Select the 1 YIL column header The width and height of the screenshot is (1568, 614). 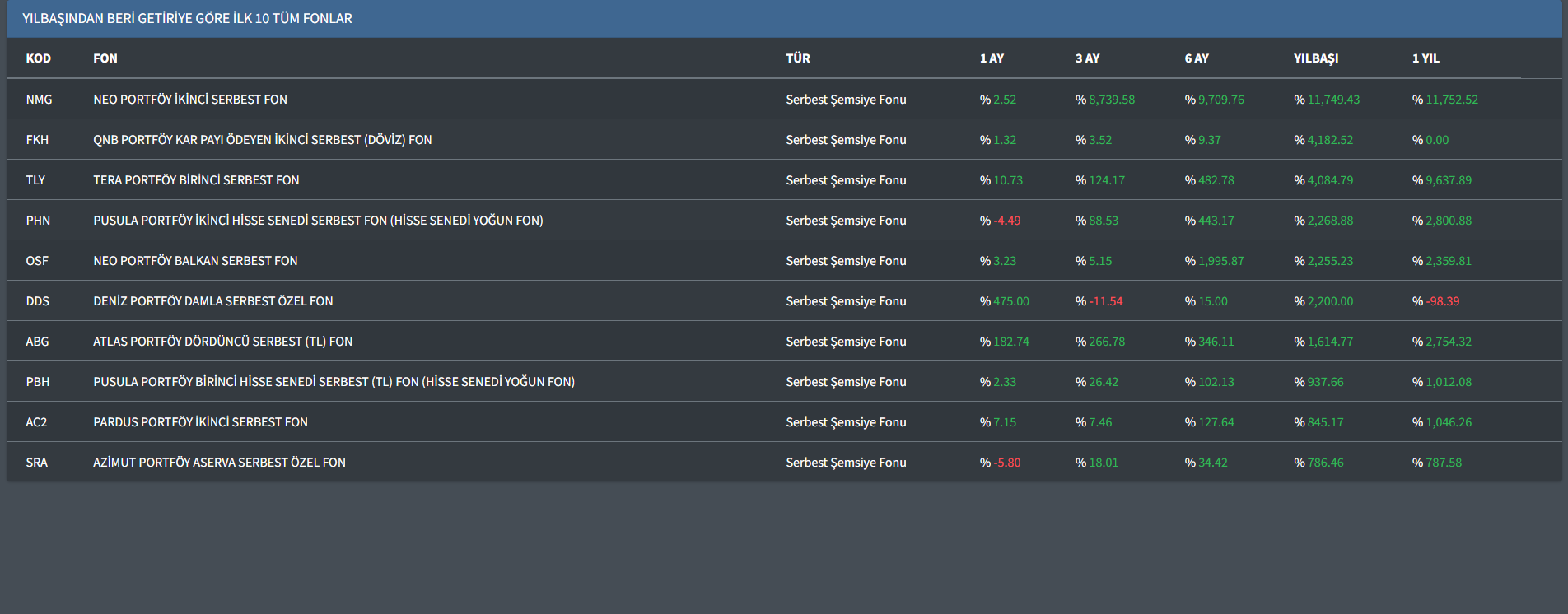pyautogui.click(x=1426, y=58)
